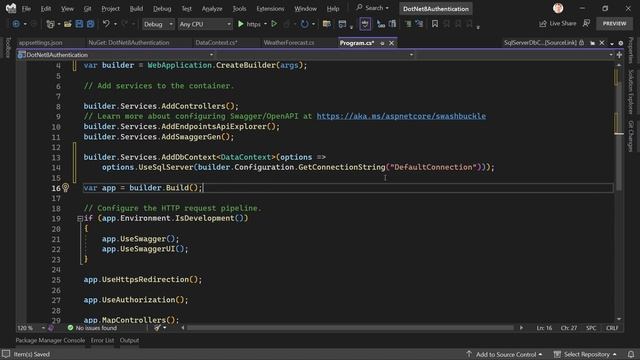Click the feedback person icon beside Live Share
Screen dimensions: 640x360
click(587, 24)
